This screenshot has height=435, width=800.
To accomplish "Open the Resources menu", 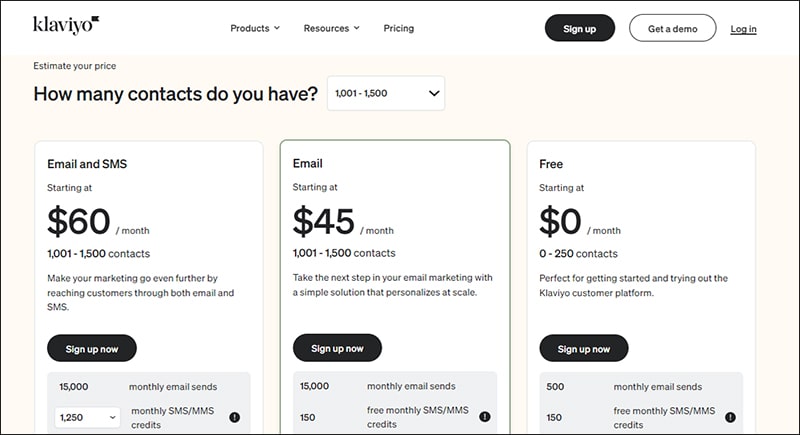I will click(332, 29).
